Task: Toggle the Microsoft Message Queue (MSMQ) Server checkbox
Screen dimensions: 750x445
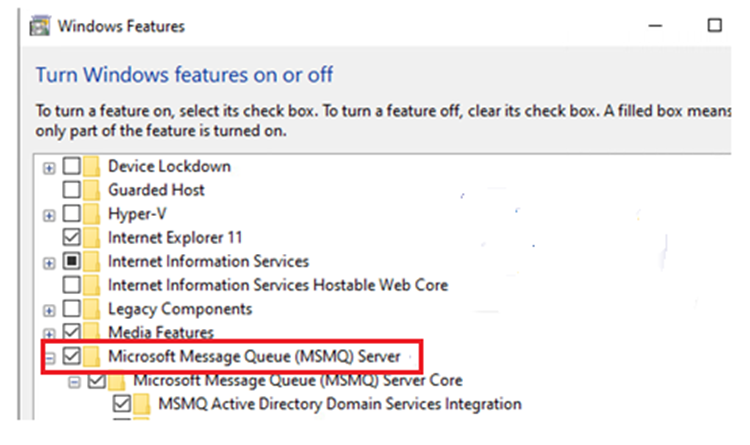Action: click(72, 356)
